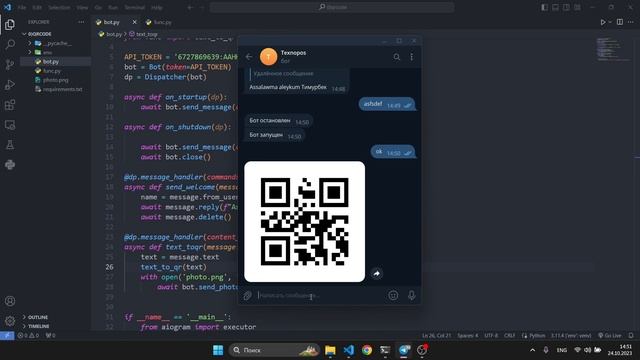
Task: Click the Windows taskbar search box
Action: (273, 350)
